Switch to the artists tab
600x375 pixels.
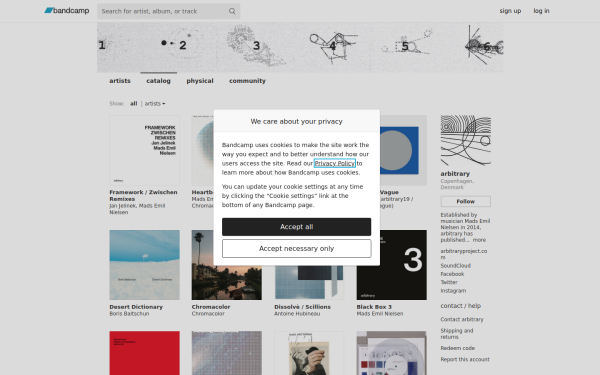point(120,81)
